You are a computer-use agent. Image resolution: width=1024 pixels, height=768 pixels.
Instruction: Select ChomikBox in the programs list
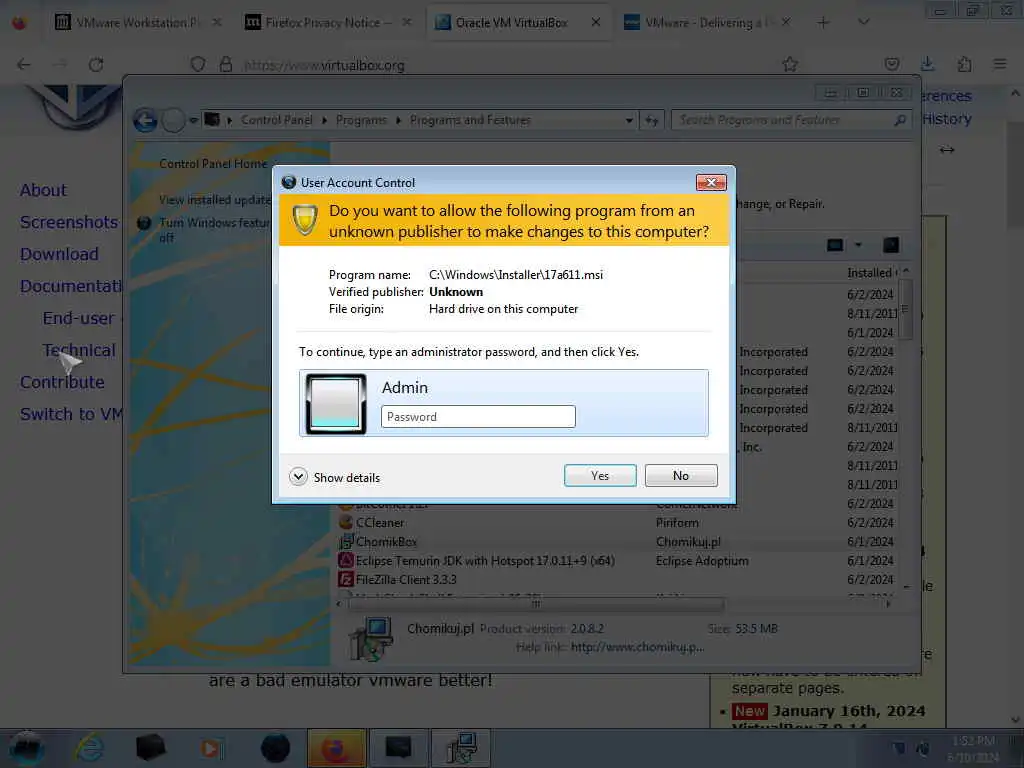(387, 541)
